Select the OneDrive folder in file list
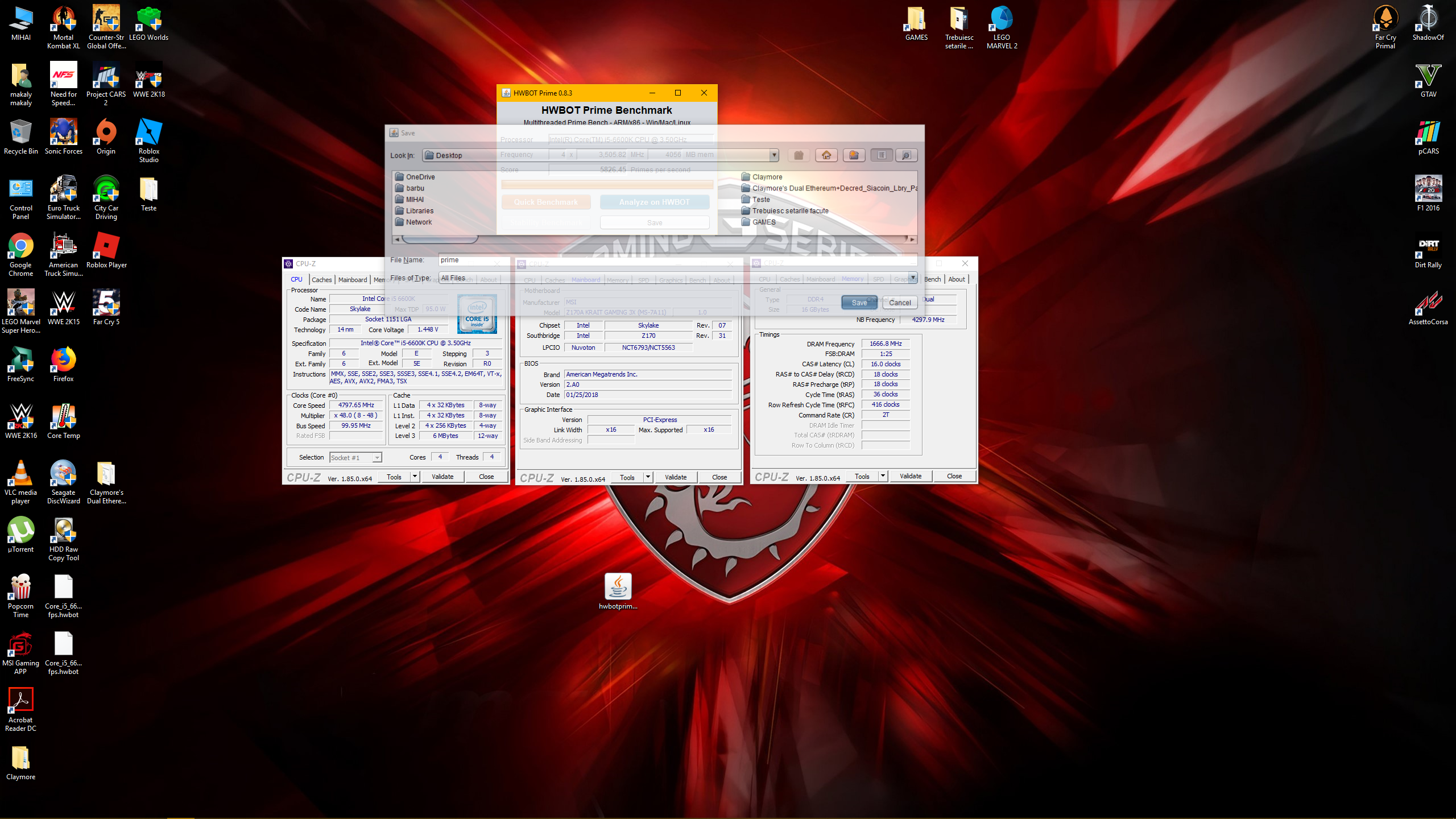 pos(415,177)
